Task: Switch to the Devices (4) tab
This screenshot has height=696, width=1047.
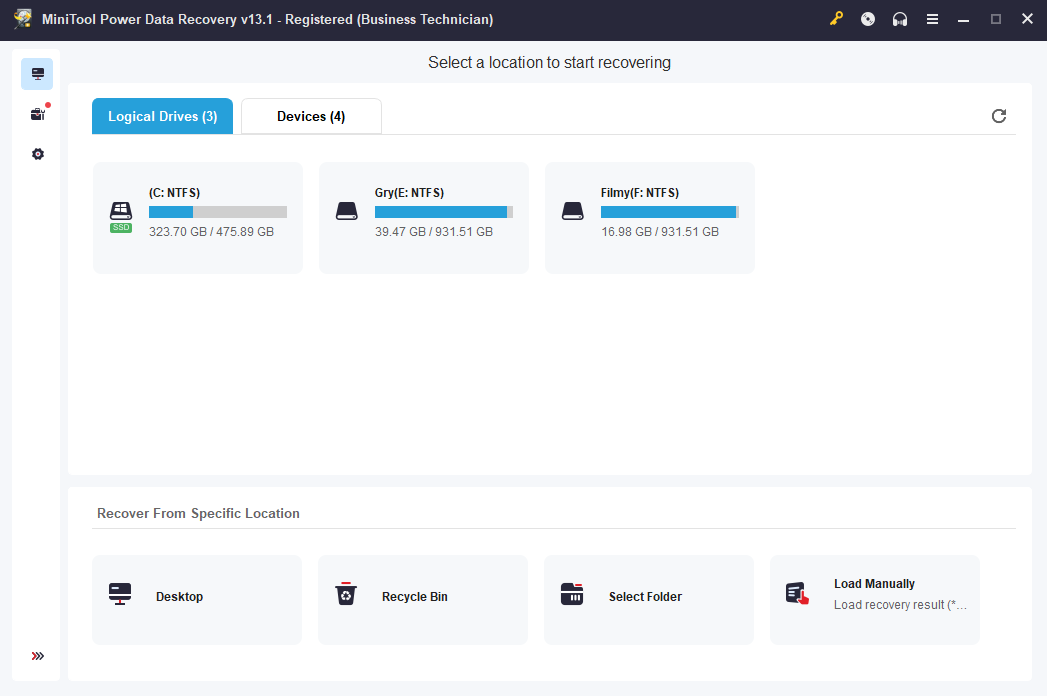Action: click(311, 116)
